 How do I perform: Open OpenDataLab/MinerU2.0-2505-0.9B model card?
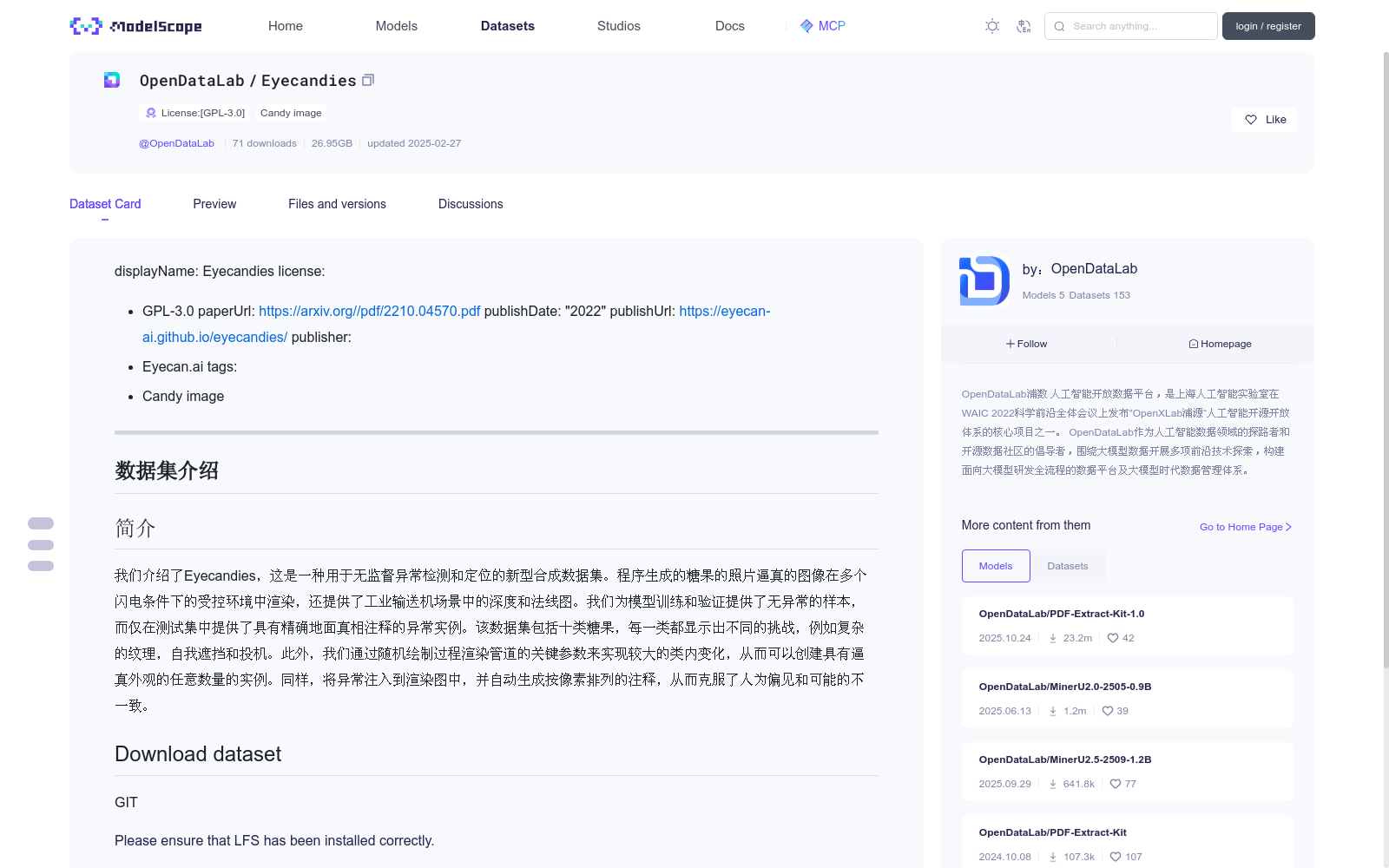pyautogui.click(x=1128, y=698)
